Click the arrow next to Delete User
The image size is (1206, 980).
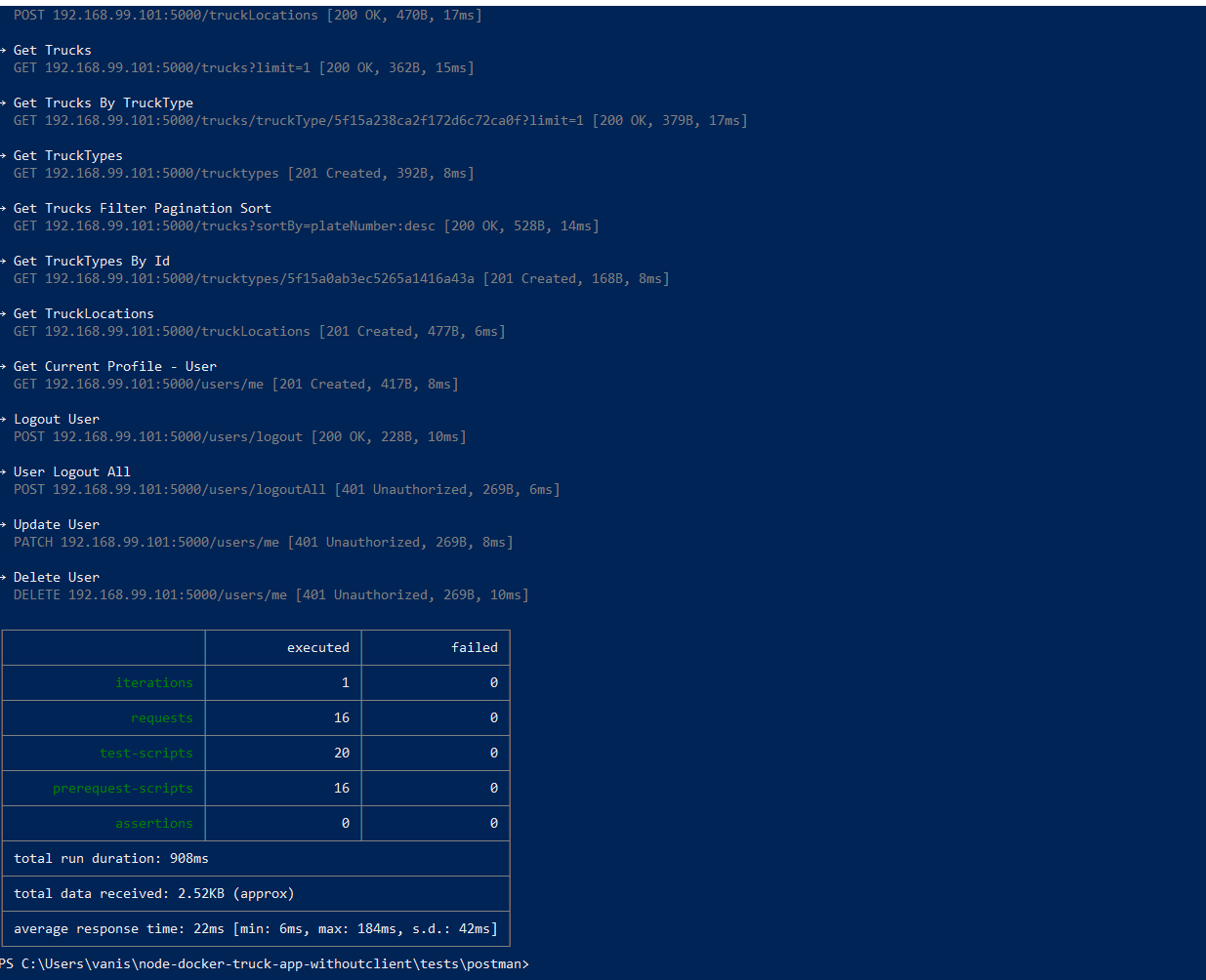click(x=4, y=577)
